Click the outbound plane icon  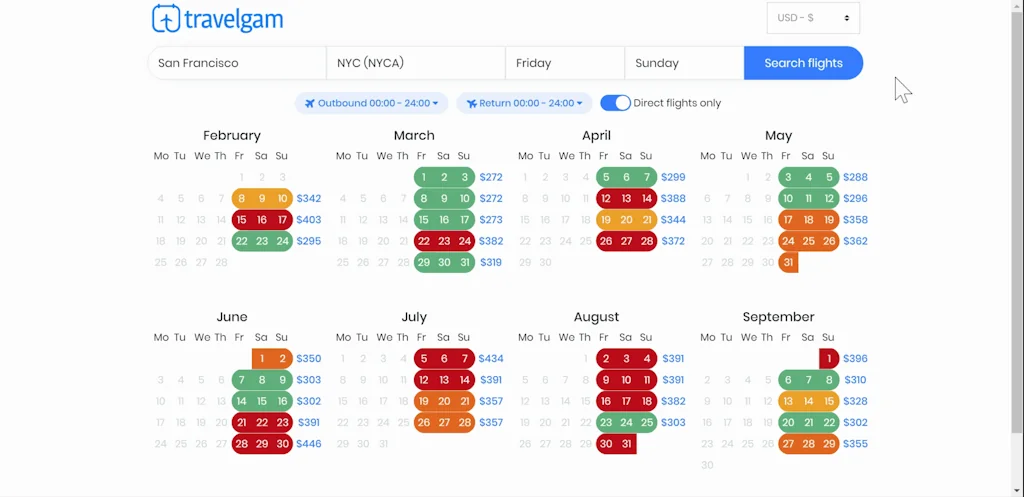point(310,103)
